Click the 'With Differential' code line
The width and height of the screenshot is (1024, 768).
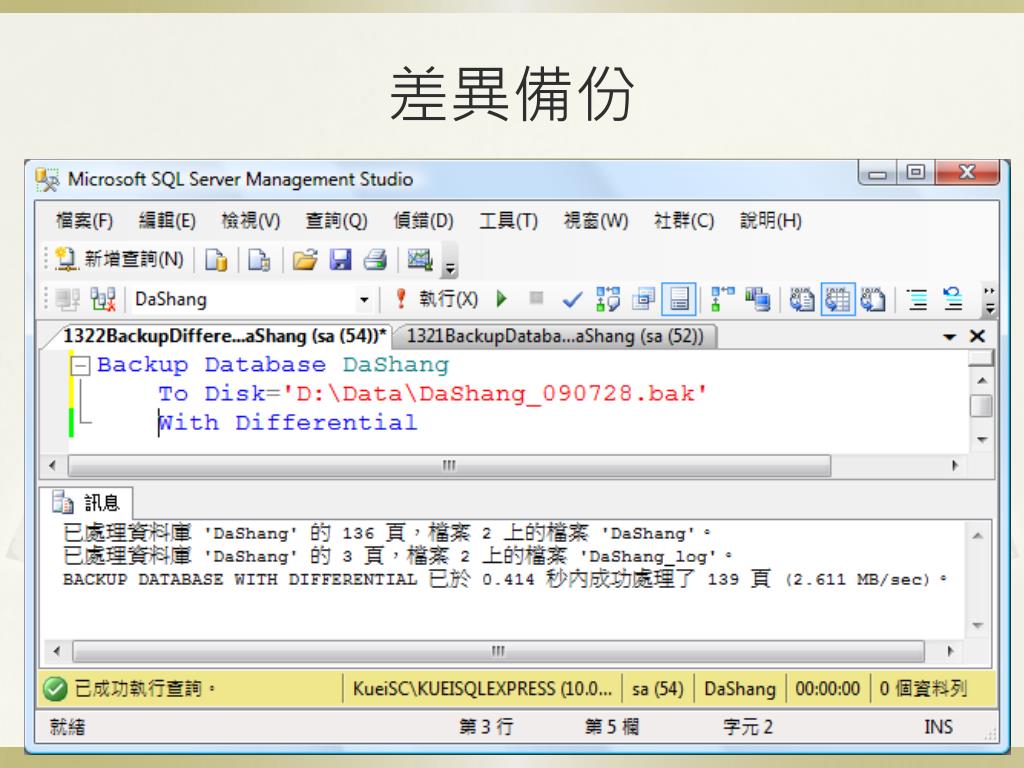tap(287, 423)
